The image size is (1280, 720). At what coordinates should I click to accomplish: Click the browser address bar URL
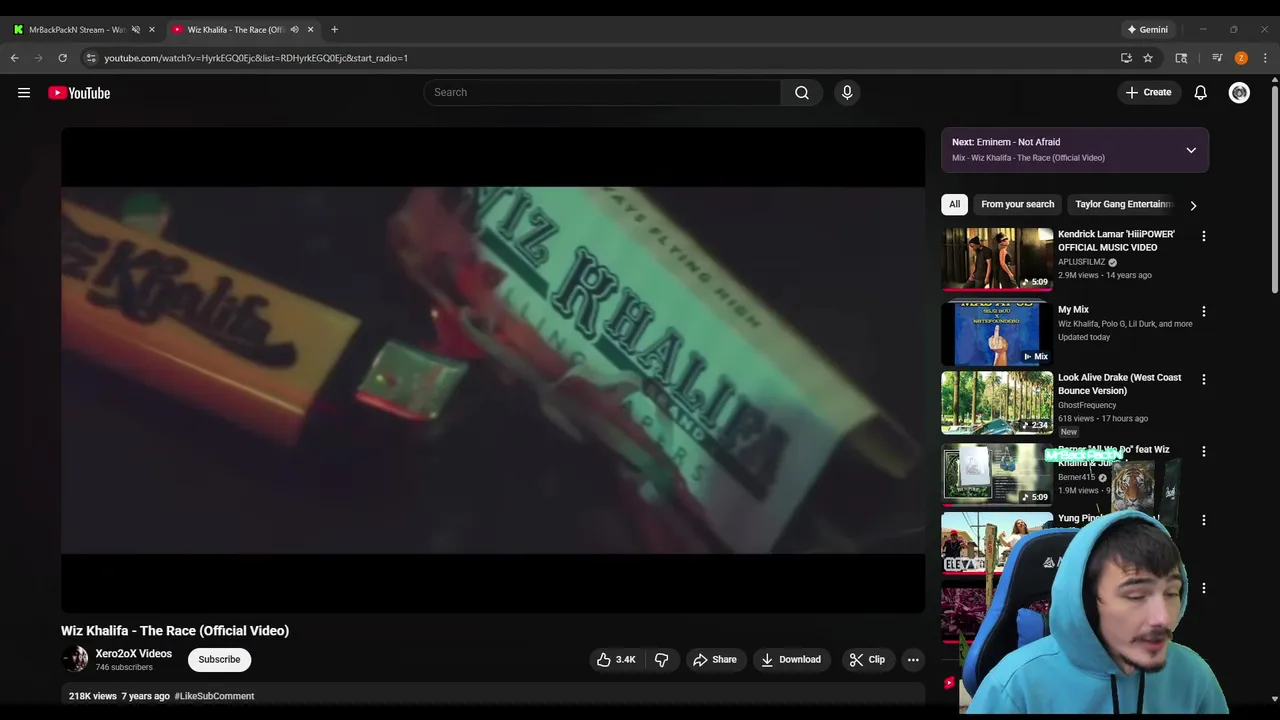pyautogui.click(x=256, y=58)
